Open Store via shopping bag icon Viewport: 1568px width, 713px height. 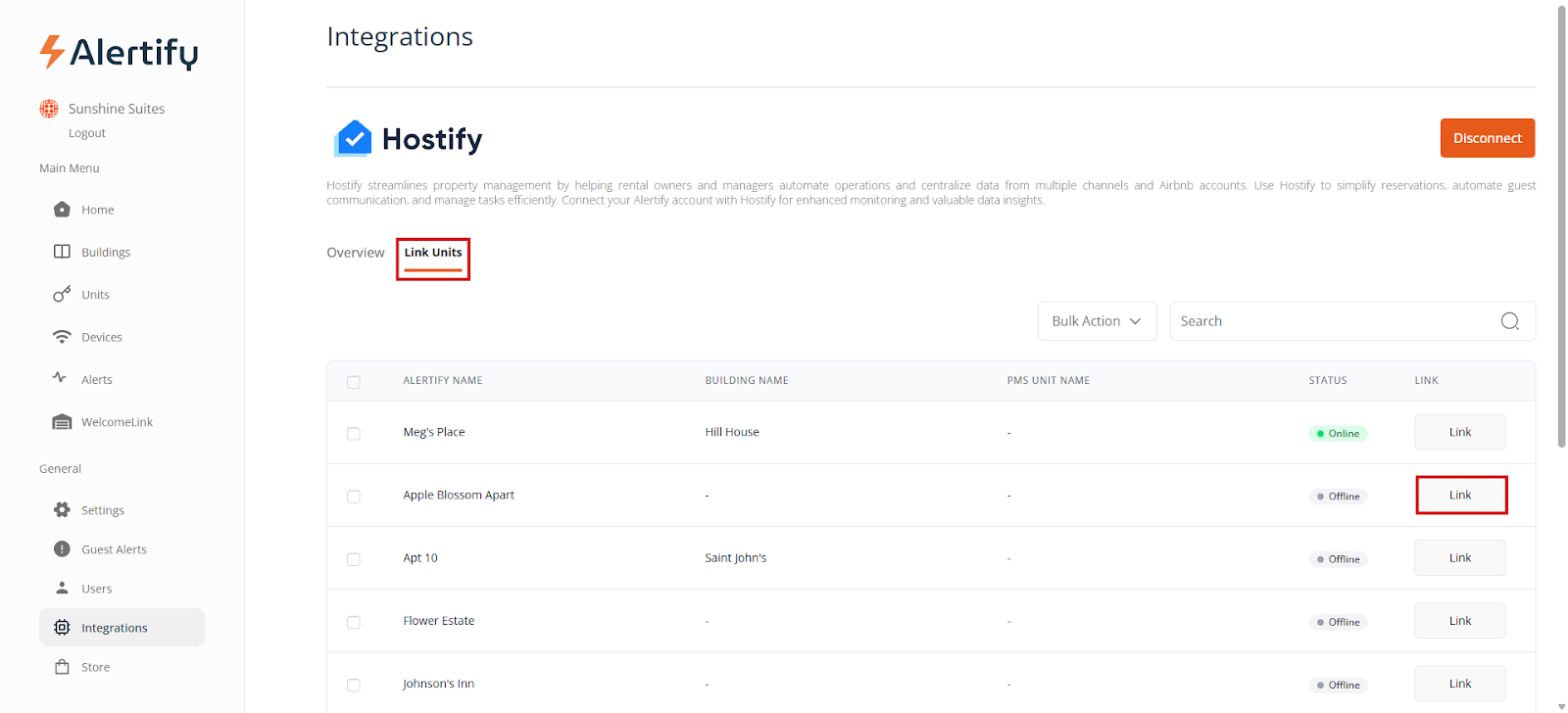point(62,667)
